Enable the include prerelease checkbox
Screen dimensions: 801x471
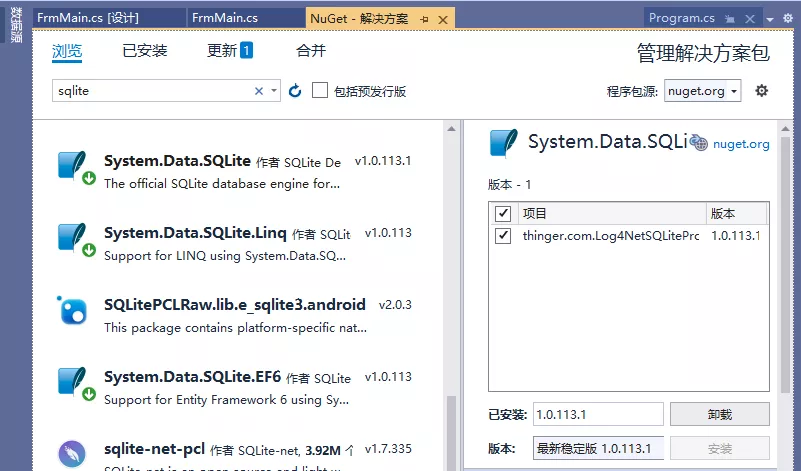320,91
